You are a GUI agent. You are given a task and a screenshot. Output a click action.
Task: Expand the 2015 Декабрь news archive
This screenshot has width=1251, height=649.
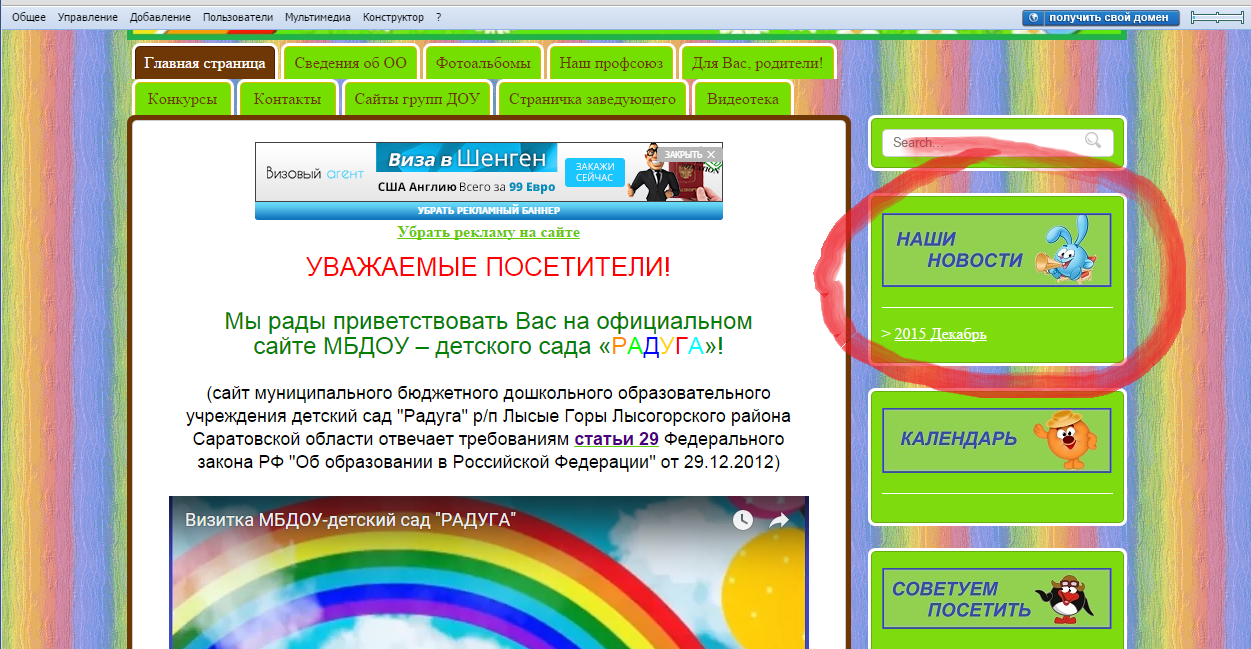click(x=940, y=334)
